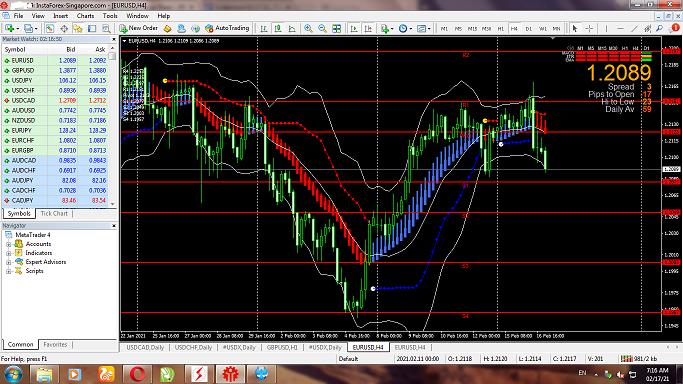Switch chart to line chart style
This screenshot has width=683, height=384.
pos(292,28)
